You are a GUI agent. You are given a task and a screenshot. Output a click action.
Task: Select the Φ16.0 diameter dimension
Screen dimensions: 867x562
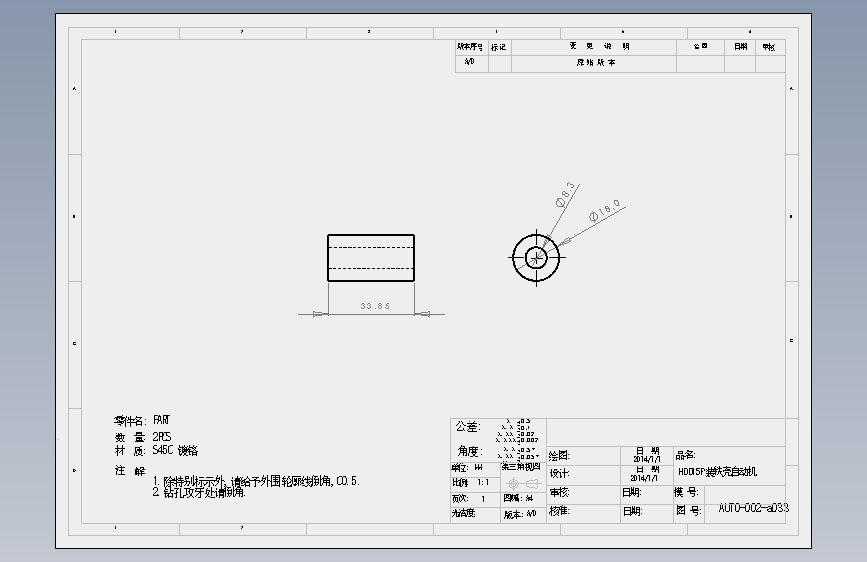[605, 210]
